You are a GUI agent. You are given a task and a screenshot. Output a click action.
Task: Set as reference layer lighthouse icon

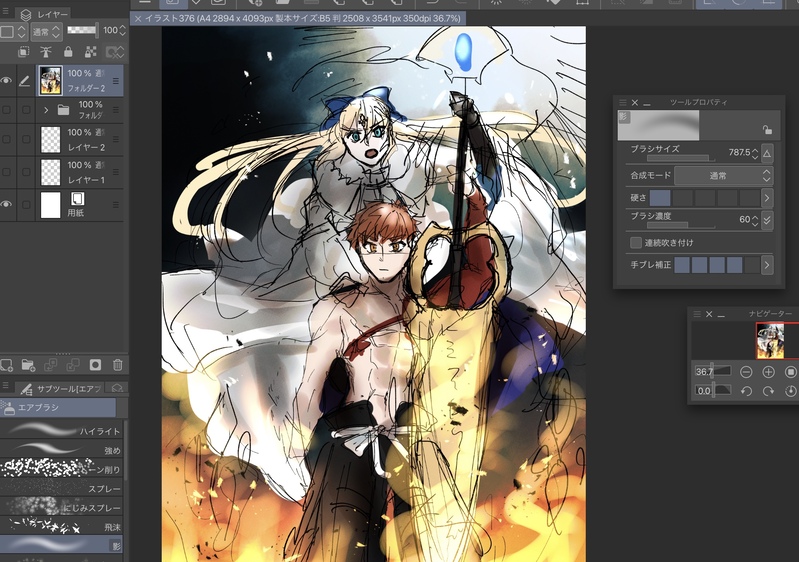click(46, 51)
